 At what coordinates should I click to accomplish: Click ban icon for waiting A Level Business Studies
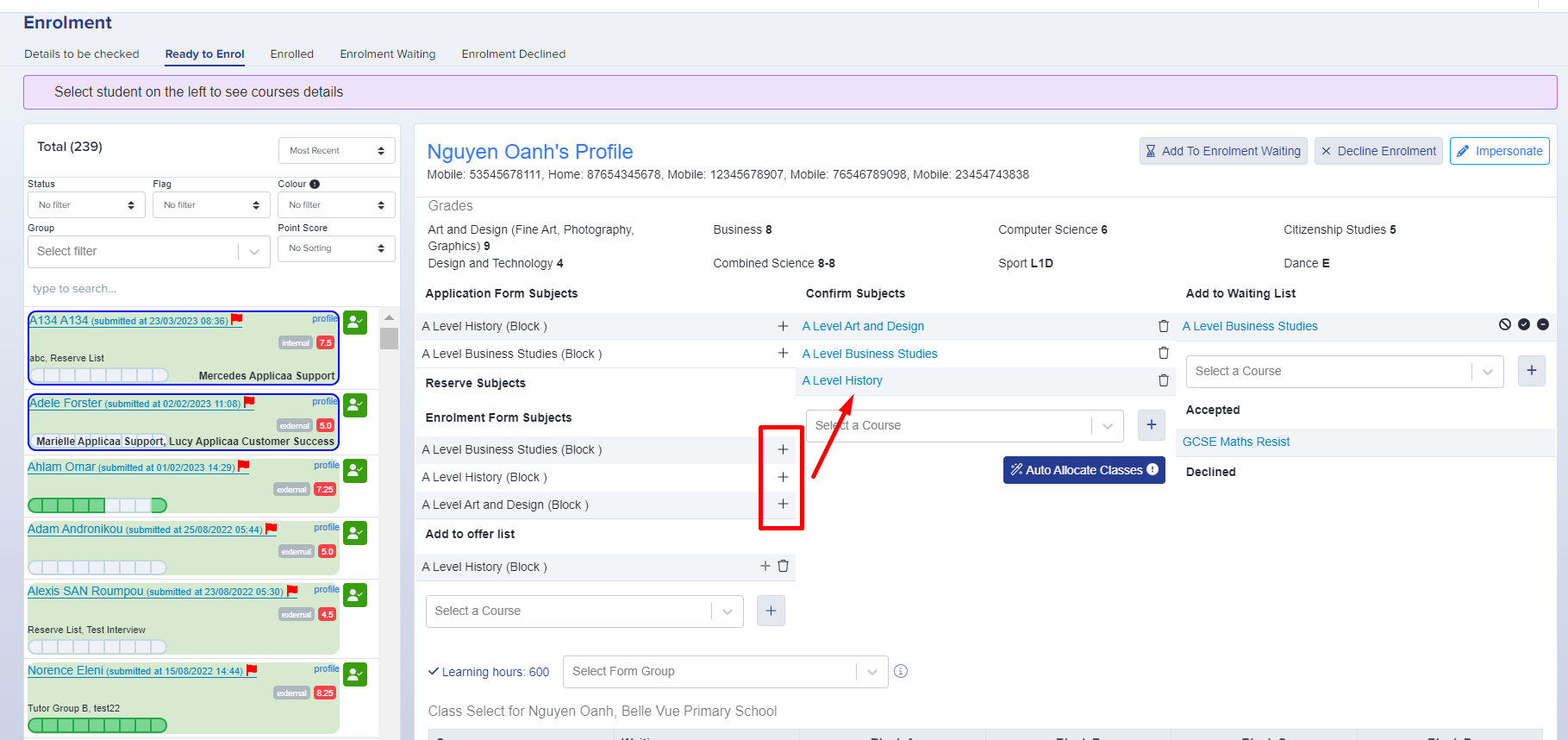(x=1505, y=324)
